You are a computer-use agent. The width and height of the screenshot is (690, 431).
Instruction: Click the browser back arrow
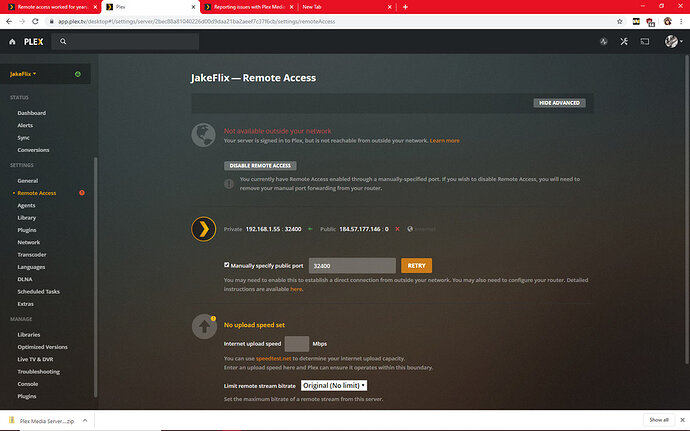(9, 21)
